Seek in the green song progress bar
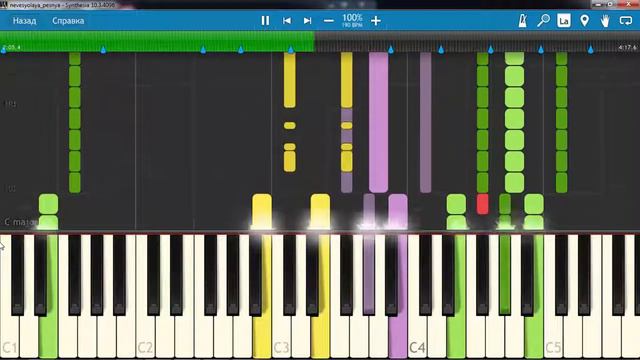Image resolution: width=640 pixels, height=360 pixels. pos(157,42)
